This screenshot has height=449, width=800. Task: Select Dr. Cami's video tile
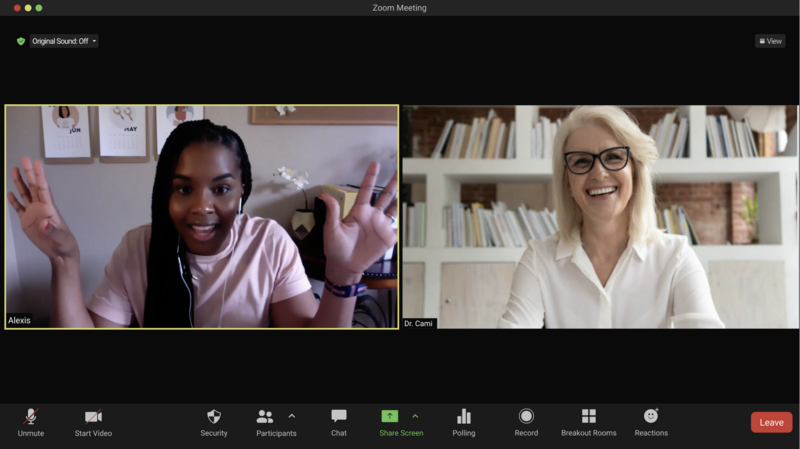coord(600,217)
